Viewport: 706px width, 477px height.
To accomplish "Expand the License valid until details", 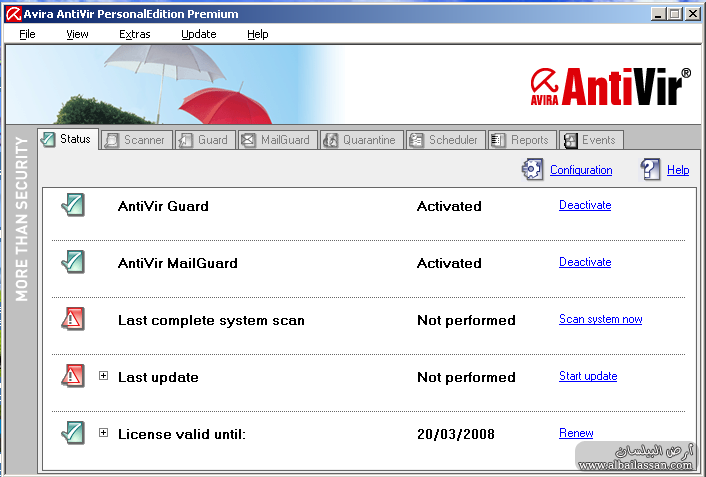I will pyautogui.click(x=104, y=433).
